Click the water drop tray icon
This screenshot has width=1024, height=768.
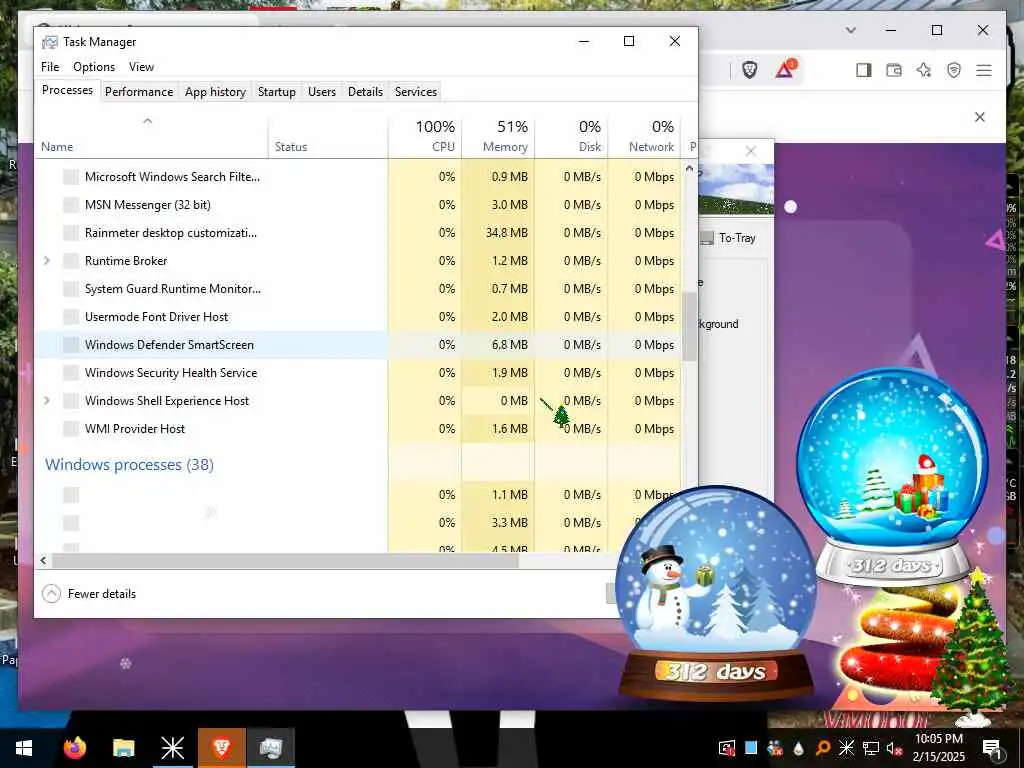pos(799,748)
